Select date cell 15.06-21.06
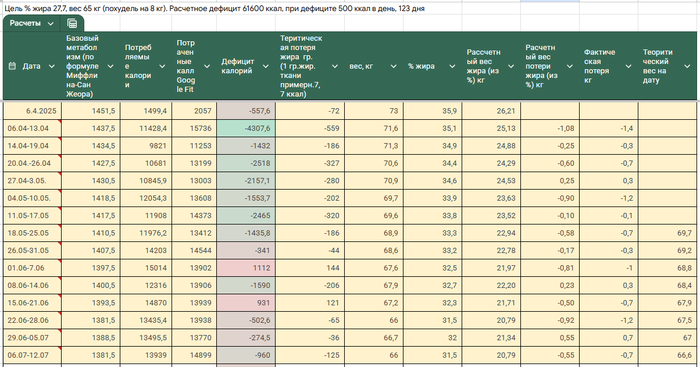 tap(33, 303)
